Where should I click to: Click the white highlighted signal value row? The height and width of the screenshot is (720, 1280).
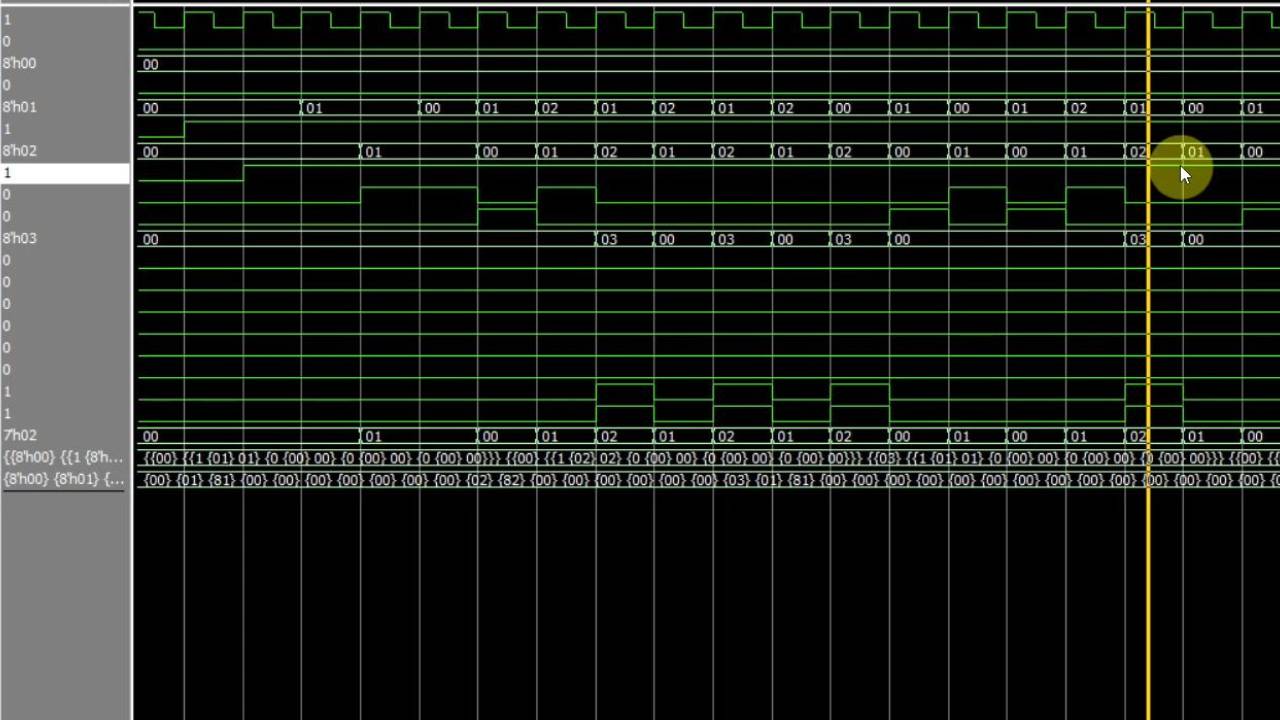[65, 173]
